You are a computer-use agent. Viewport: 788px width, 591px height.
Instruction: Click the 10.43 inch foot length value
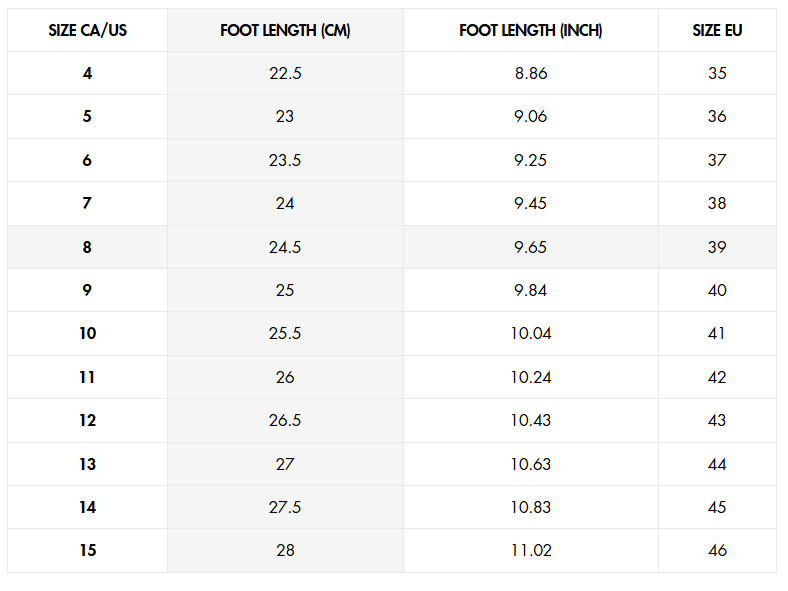[531, 420]
